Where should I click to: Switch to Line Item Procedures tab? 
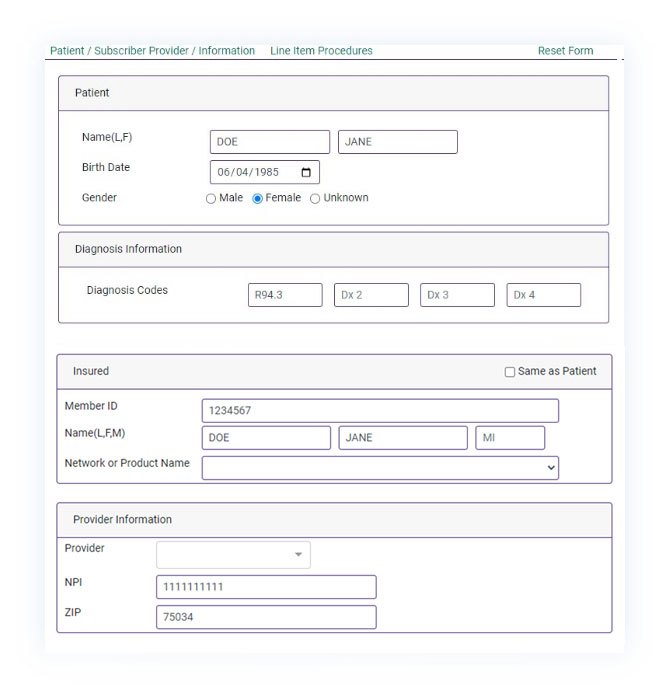[x=321, y=51]
